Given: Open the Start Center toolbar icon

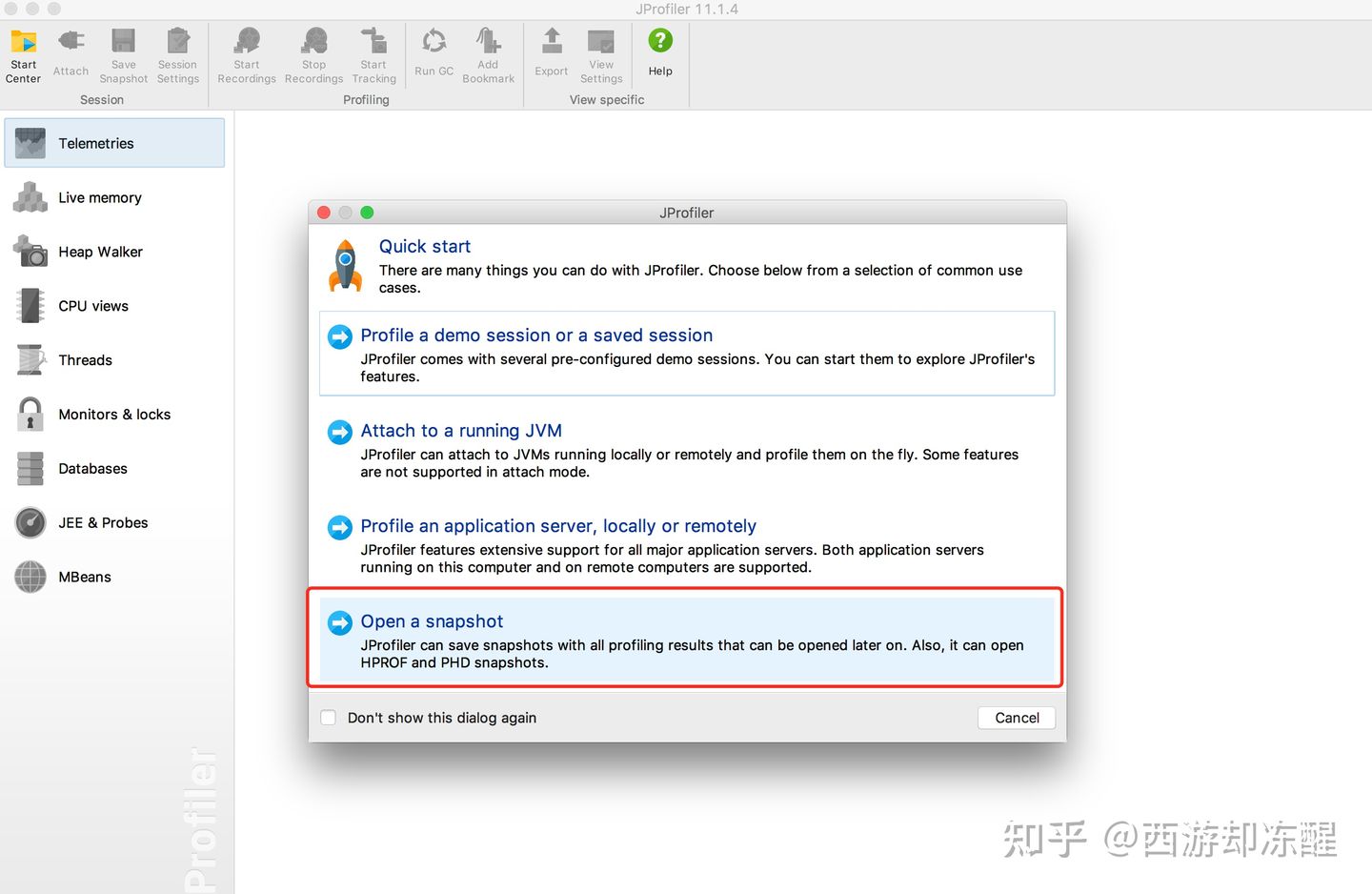Looking at the screenshot, I should pos(23,41).
